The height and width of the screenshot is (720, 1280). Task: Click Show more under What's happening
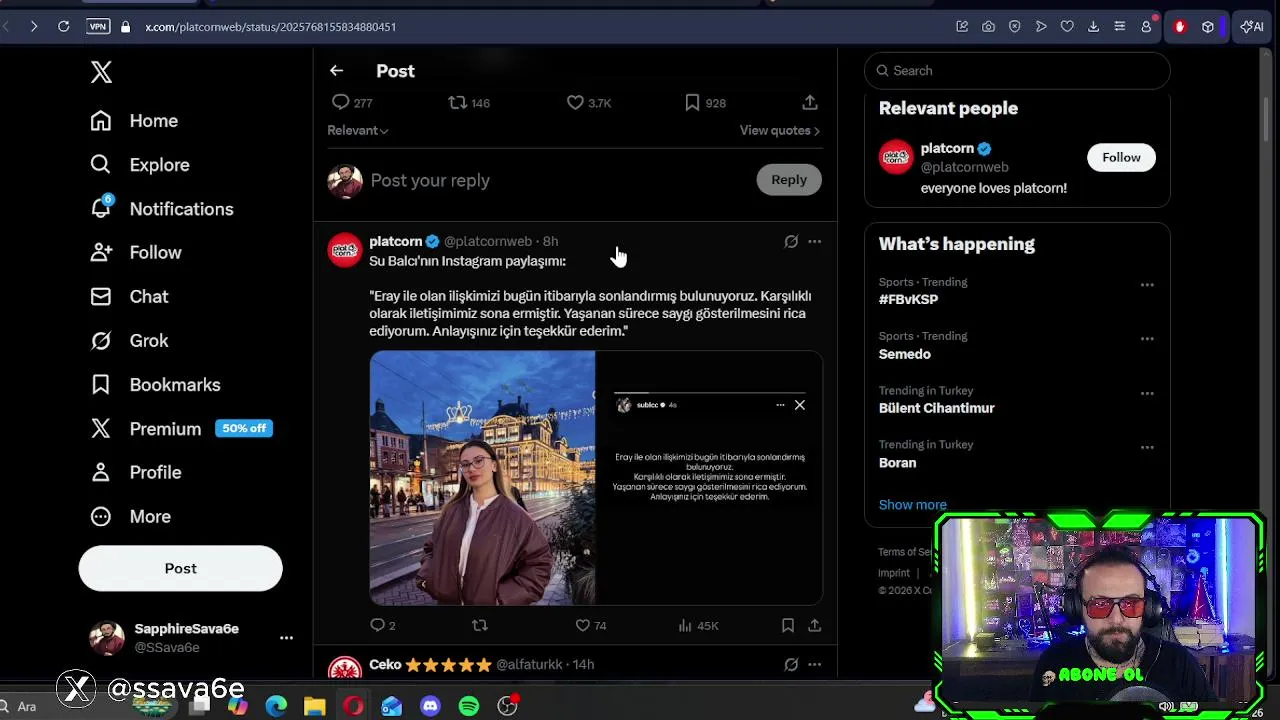click(x=913, y=505)
